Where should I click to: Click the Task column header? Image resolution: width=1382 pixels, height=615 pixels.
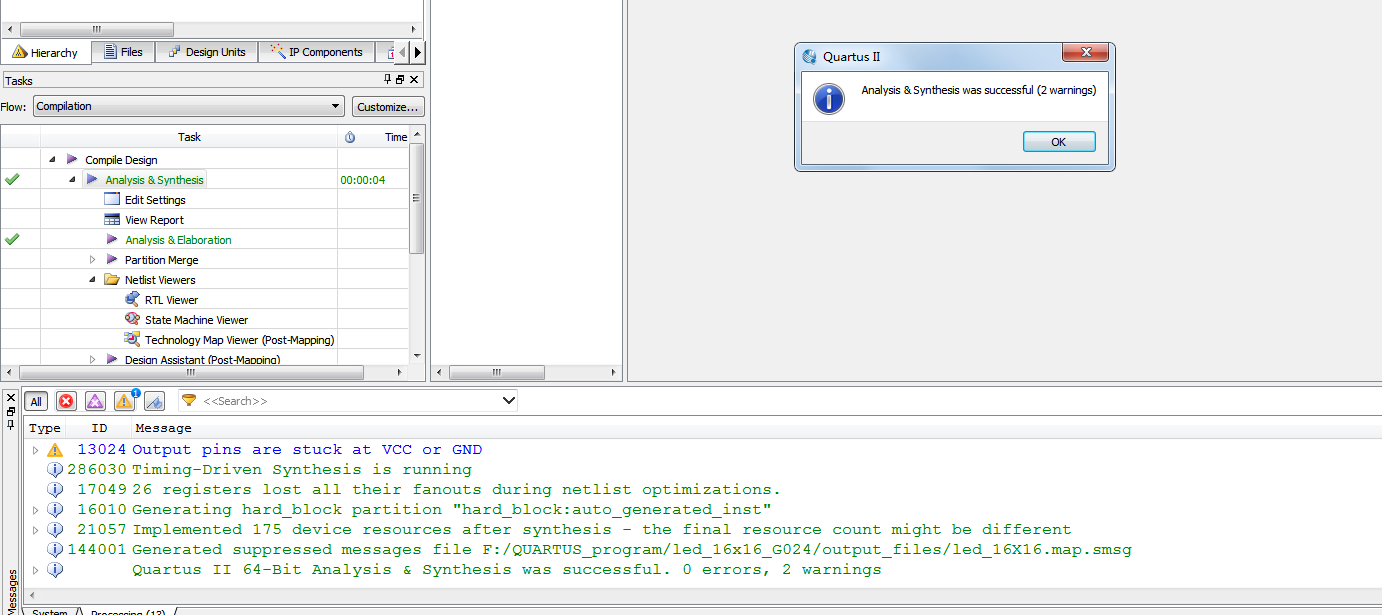(189, 137)
